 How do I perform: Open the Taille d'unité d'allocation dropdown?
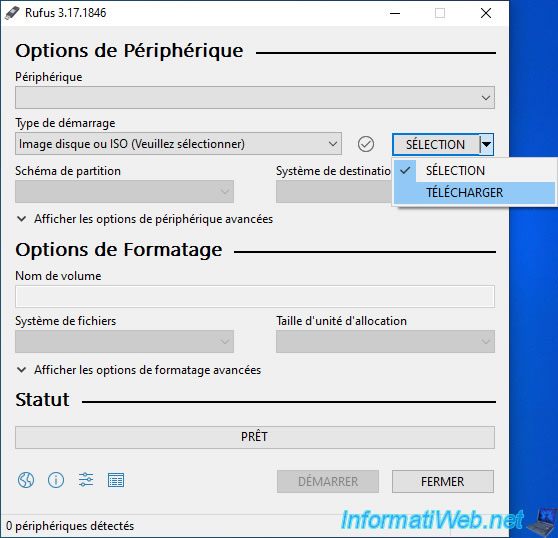(x=385, y=341)
